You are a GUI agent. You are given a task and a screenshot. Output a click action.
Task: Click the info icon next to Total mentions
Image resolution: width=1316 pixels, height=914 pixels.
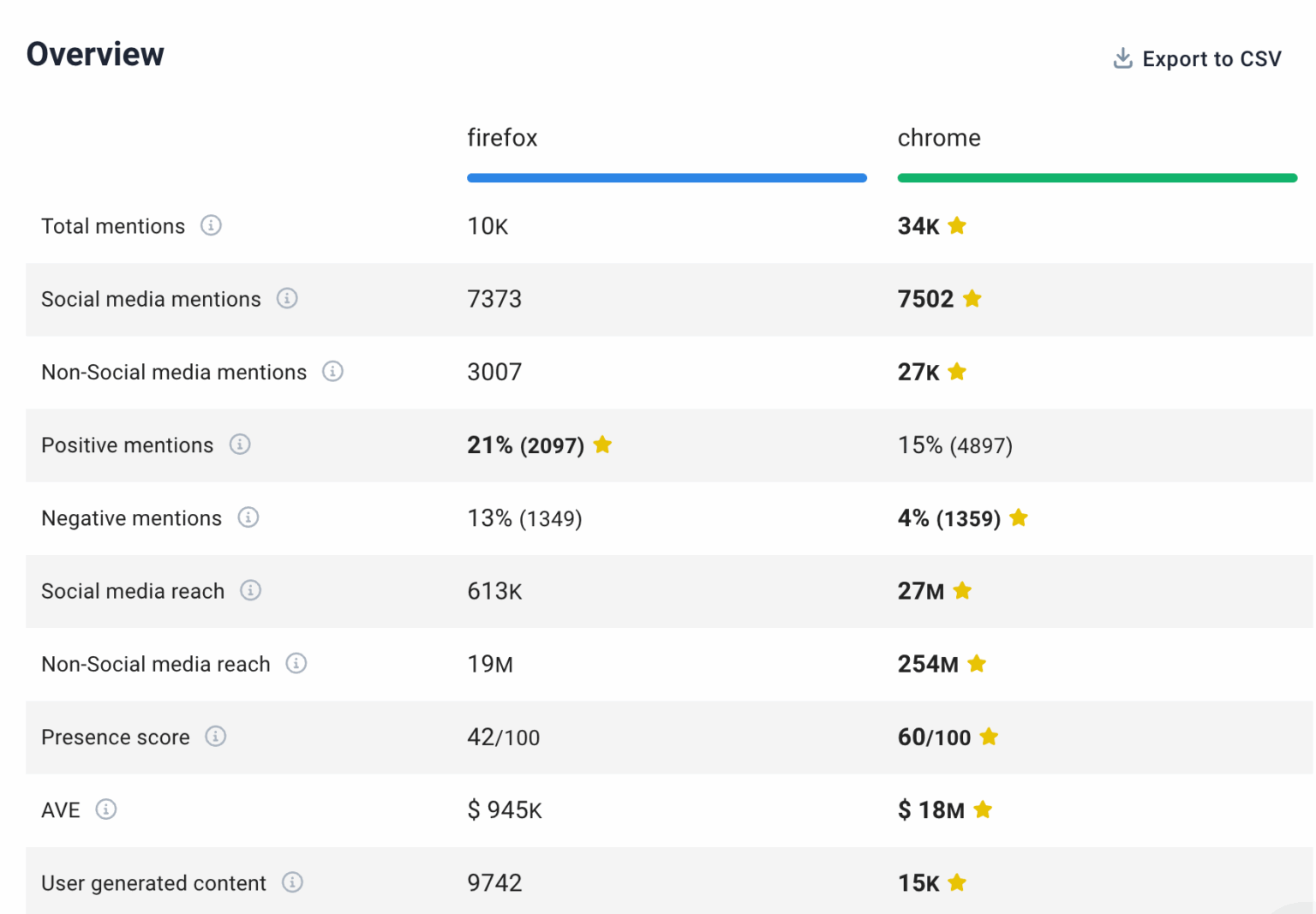point(211,225)
